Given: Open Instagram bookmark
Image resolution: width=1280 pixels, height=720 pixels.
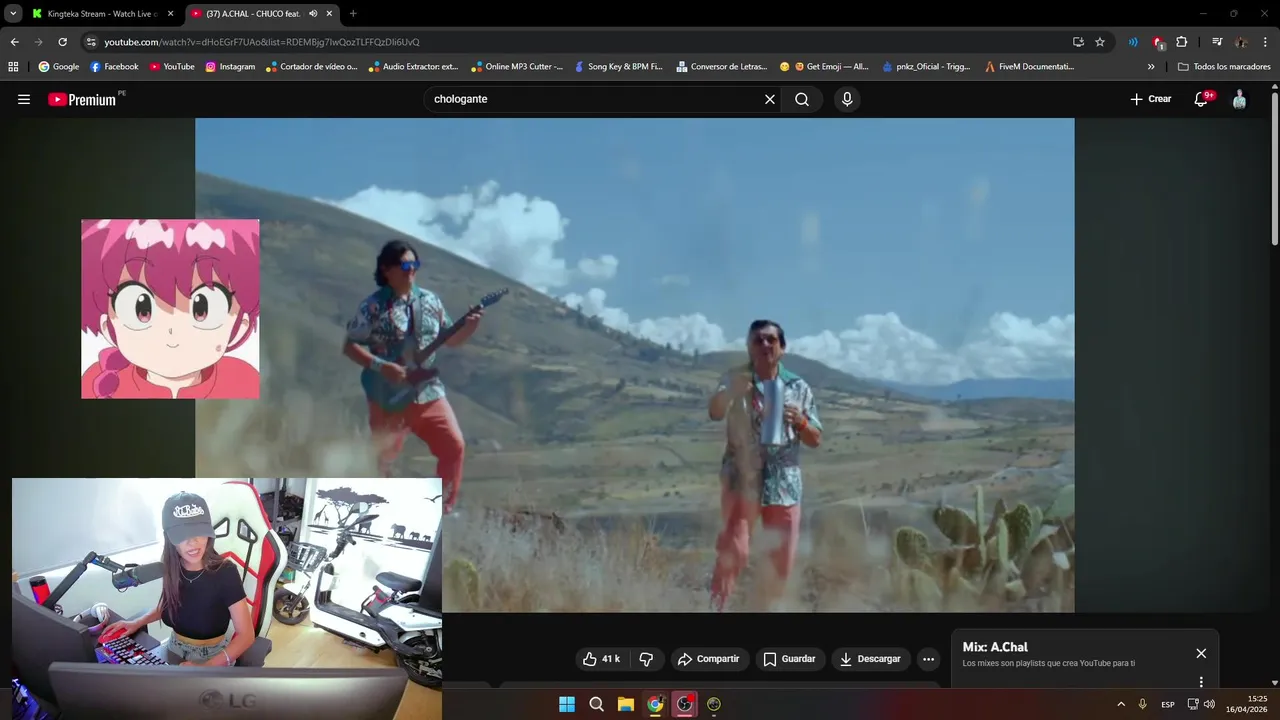Looking at the screenshot, I should 230,67.
